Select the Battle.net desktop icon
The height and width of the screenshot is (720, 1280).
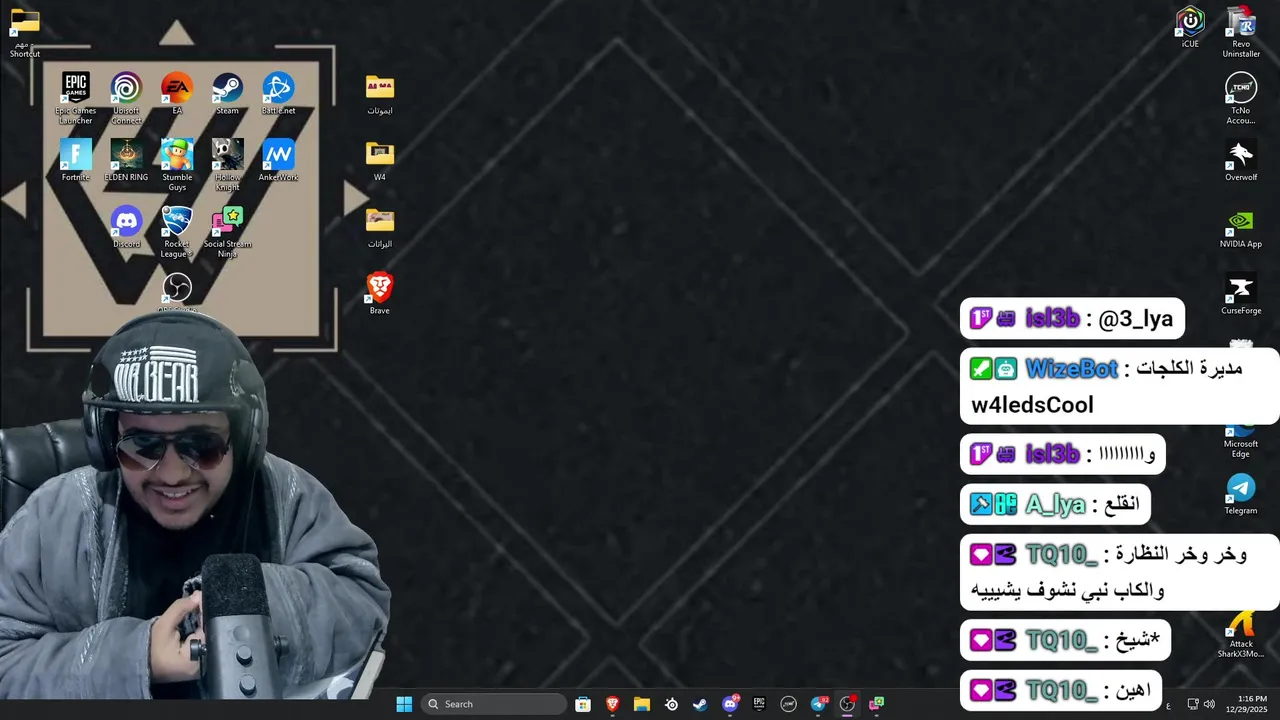[278, 93]
